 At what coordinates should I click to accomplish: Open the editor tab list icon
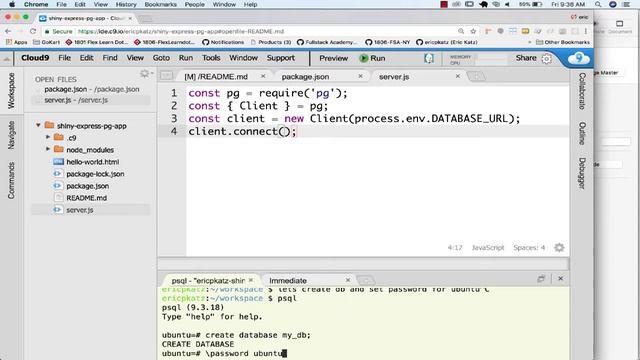pos(166,76)
